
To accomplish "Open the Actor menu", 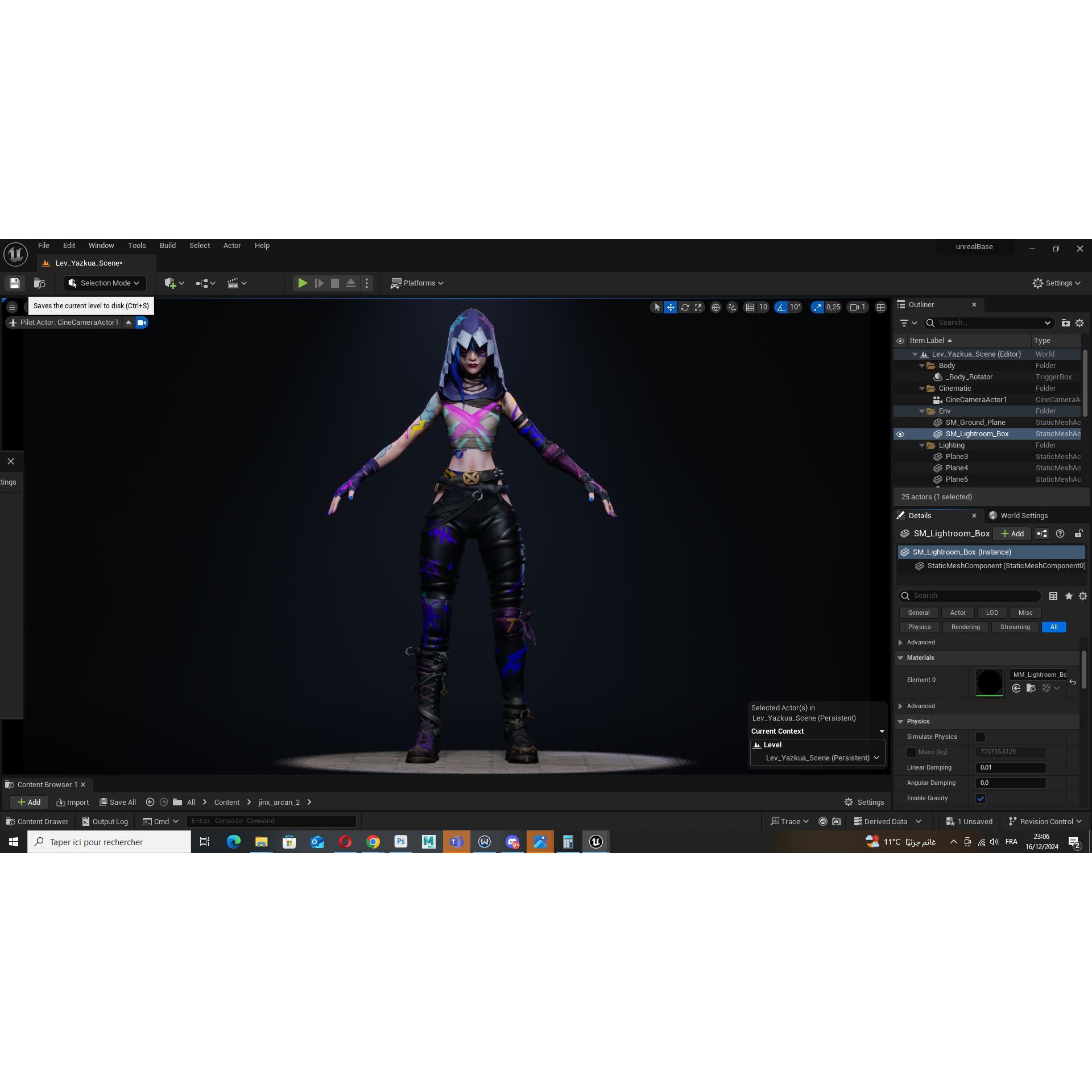I will [232, 246].
